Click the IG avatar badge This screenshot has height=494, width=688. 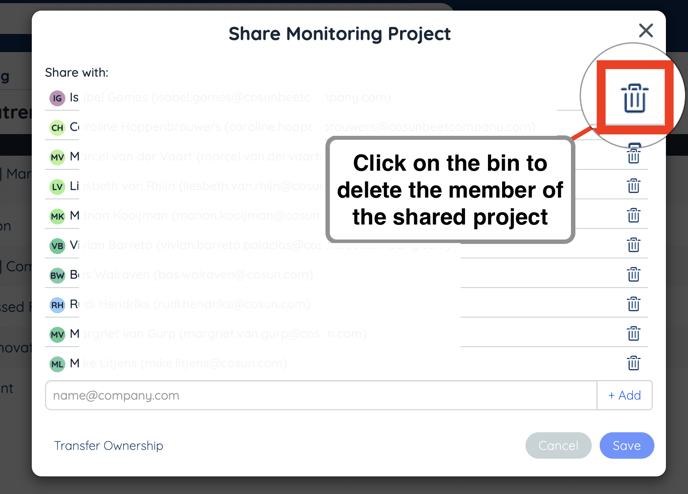click(x=57, y=98)
